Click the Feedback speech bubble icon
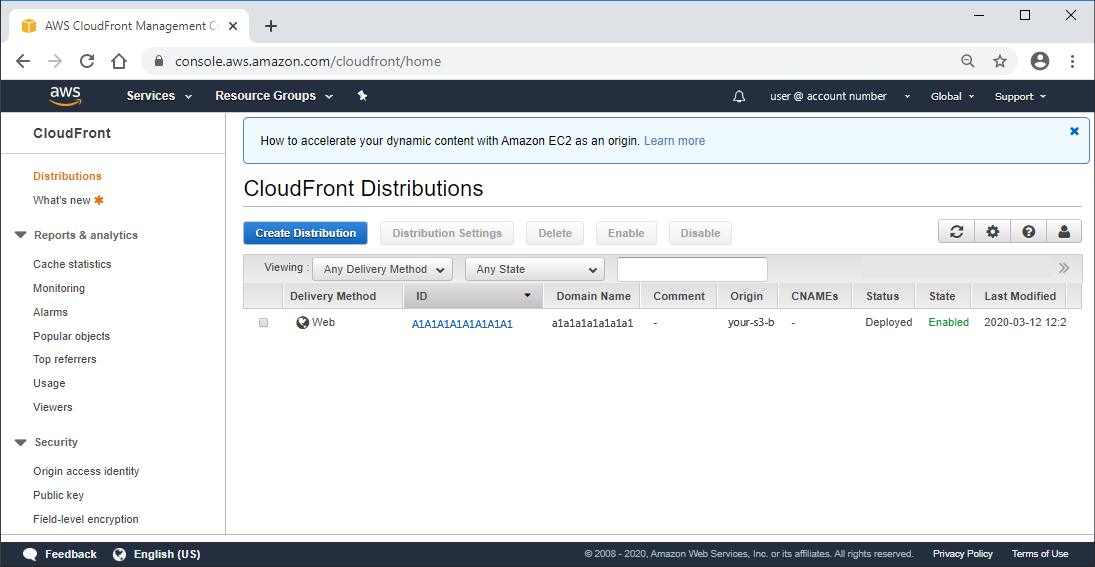This screenshot has width=1095, height=567. coord(30,554)
